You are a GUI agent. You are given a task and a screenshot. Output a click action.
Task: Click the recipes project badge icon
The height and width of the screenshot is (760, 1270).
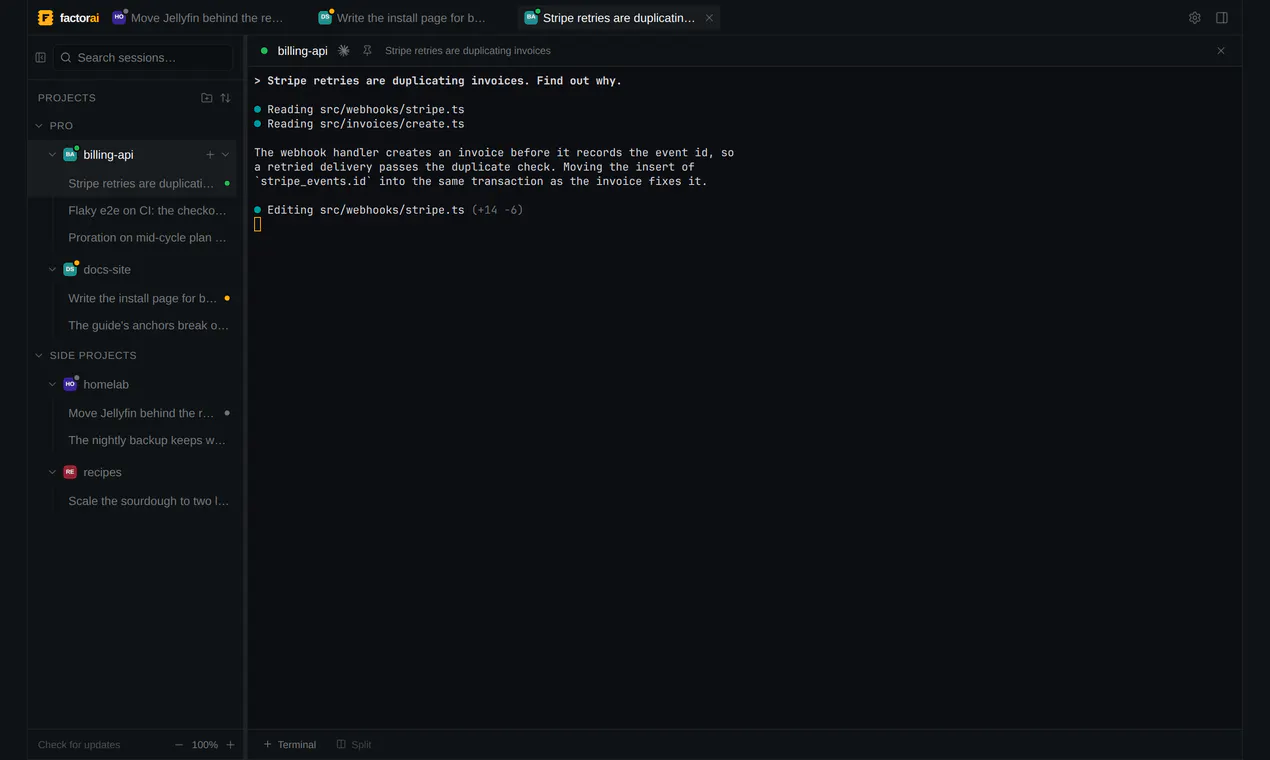pos(70,473)
